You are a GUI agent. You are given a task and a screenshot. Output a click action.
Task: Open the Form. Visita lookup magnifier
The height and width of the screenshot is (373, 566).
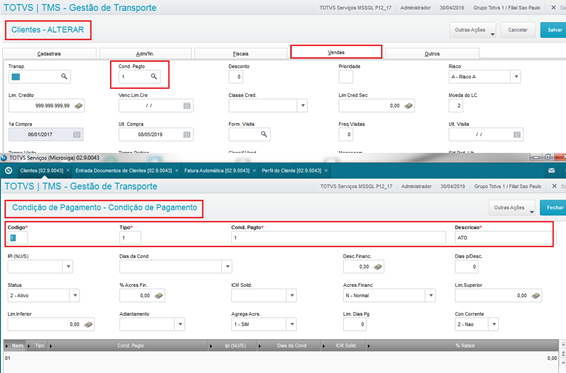click(264, 134)
